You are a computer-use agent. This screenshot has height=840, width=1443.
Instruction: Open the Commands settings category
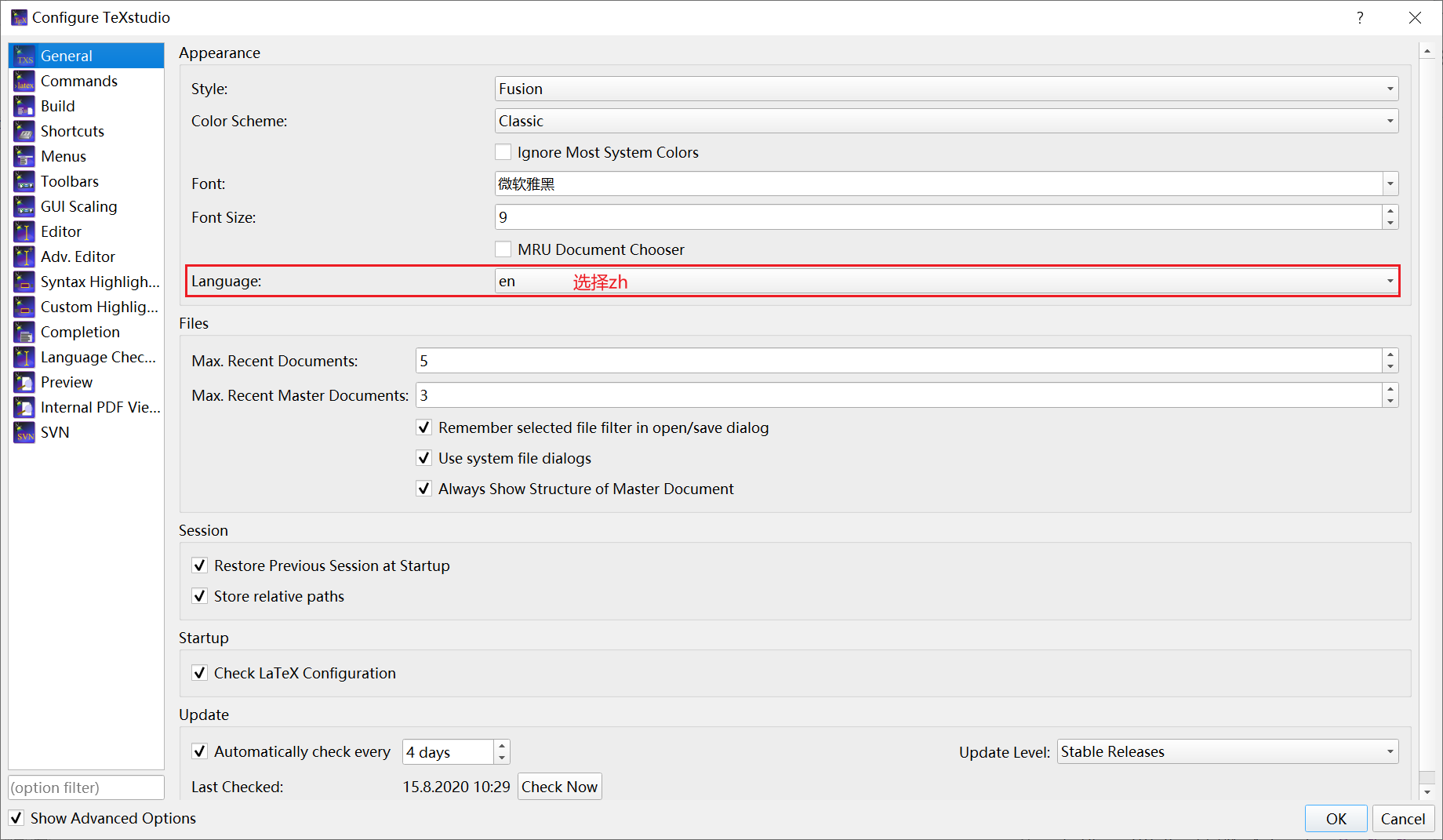pyautogui.click(x=86, y=81)
